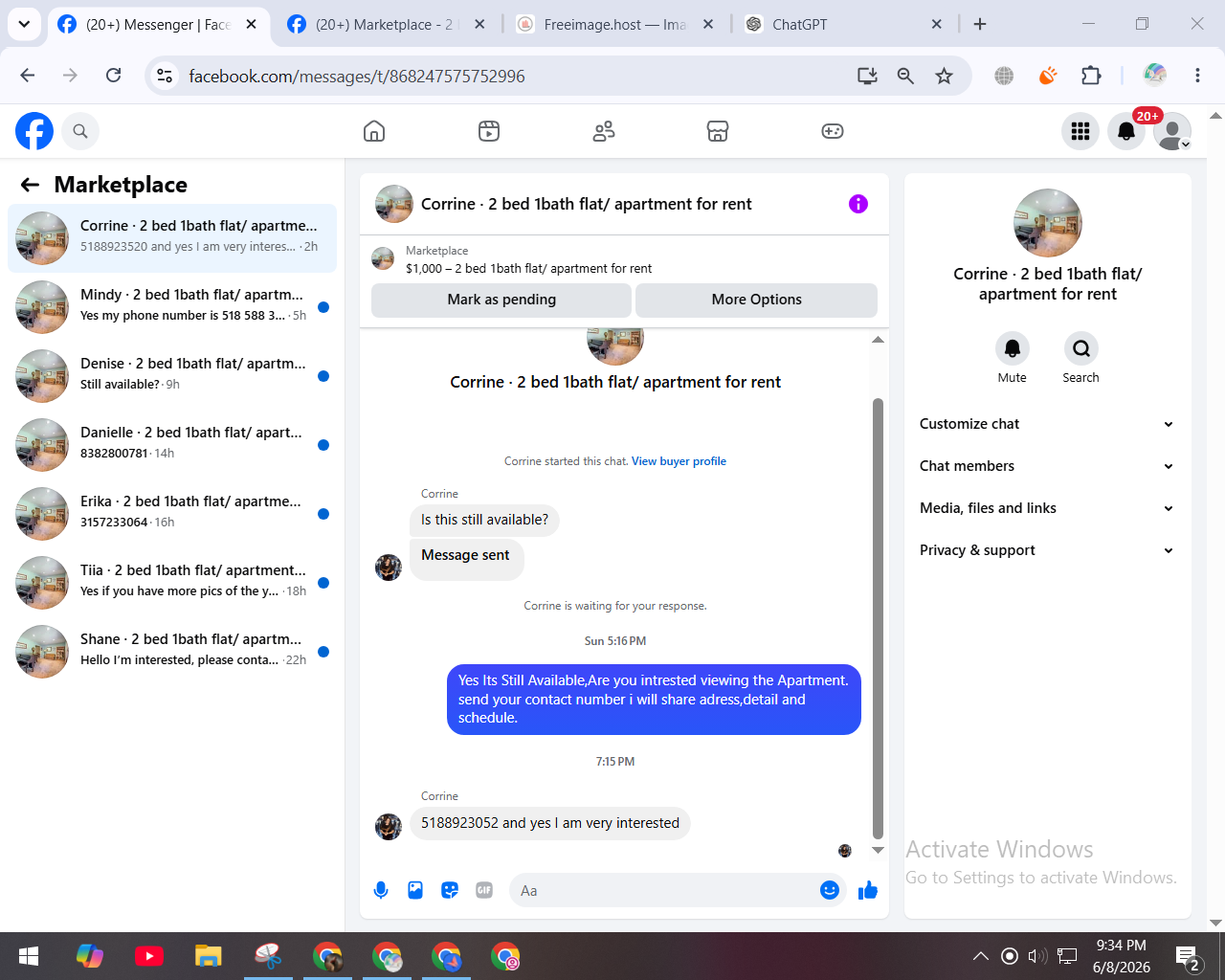The width and height of the screenshot is (1225, 980).
Task: Expand Media, files and links section
Action: coord(1047,508)
